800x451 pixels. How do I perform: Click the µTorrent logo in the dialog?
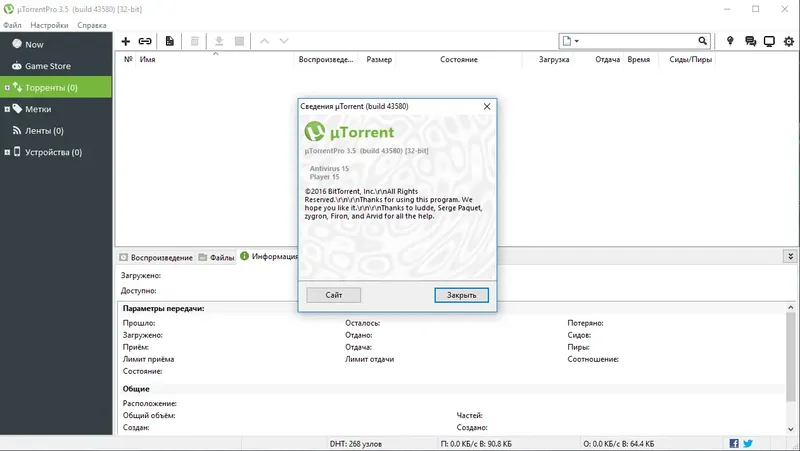pyautogui.click(x=349, y=132)
